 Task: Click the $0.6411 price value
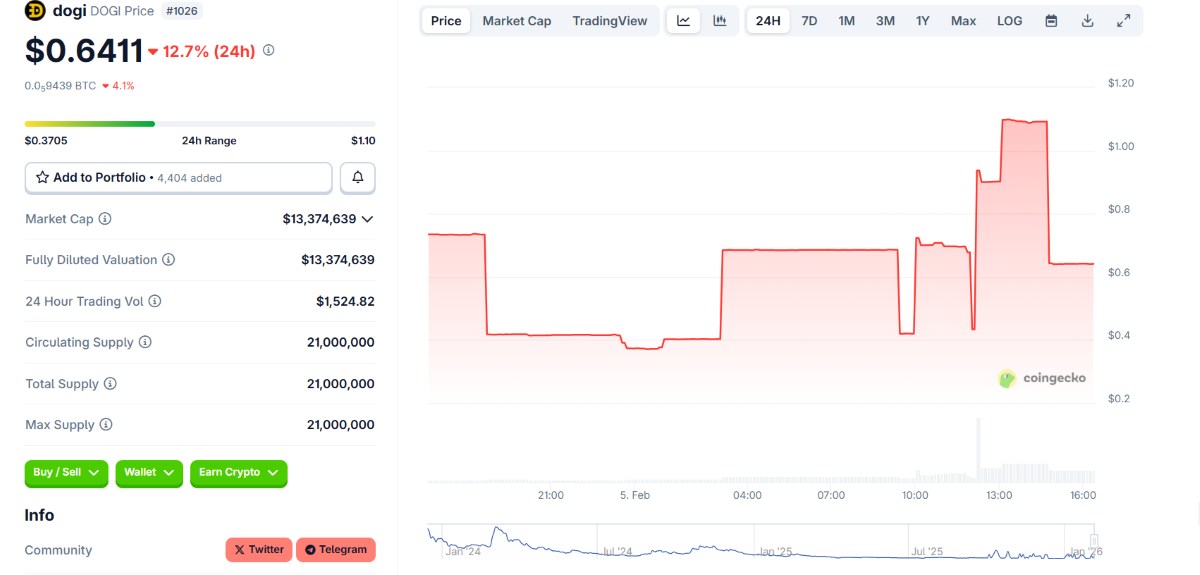pyautogui.click(x=84, y=51)
